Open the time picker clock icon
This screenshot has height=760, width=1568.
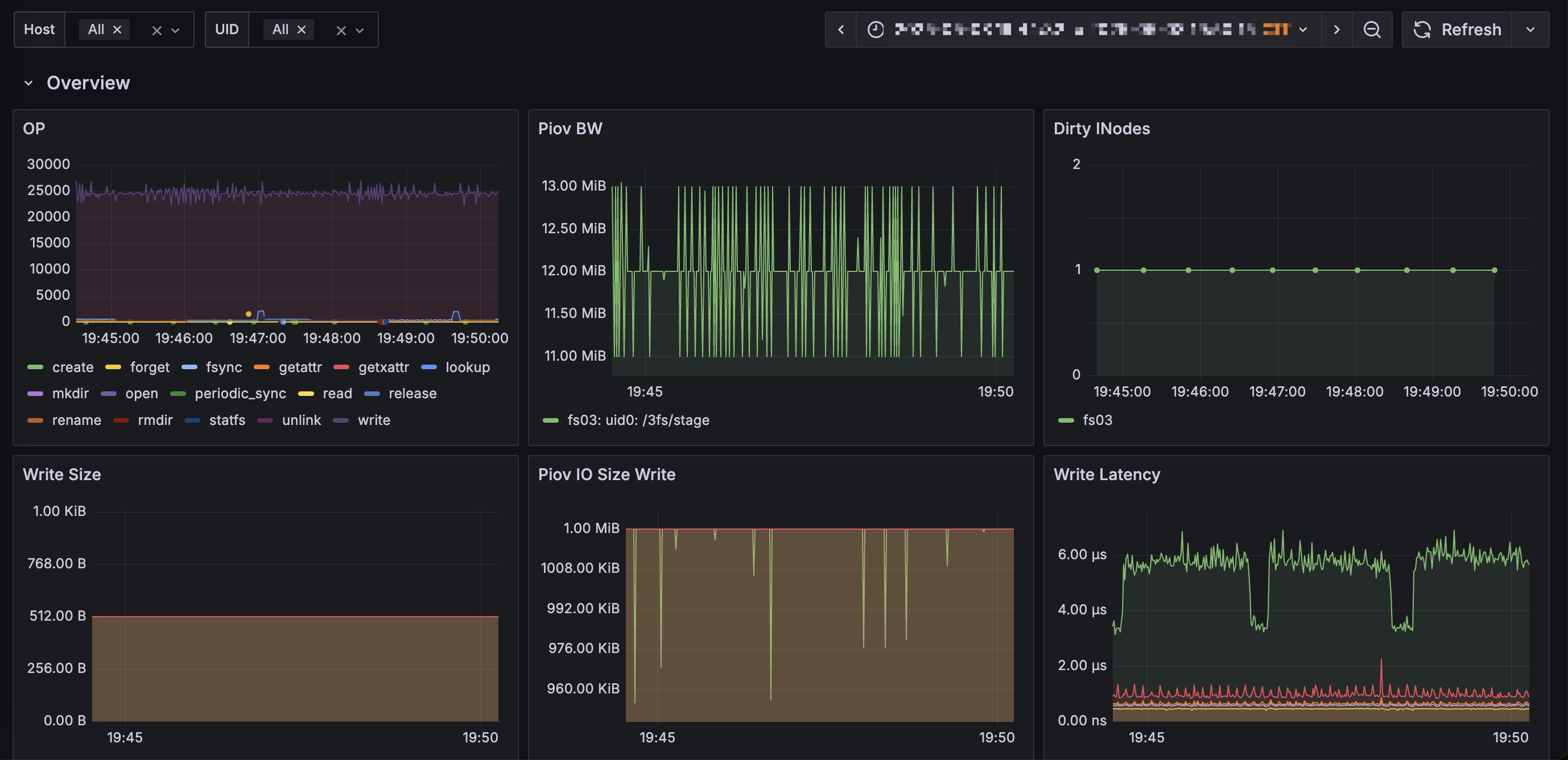point(875,29)
